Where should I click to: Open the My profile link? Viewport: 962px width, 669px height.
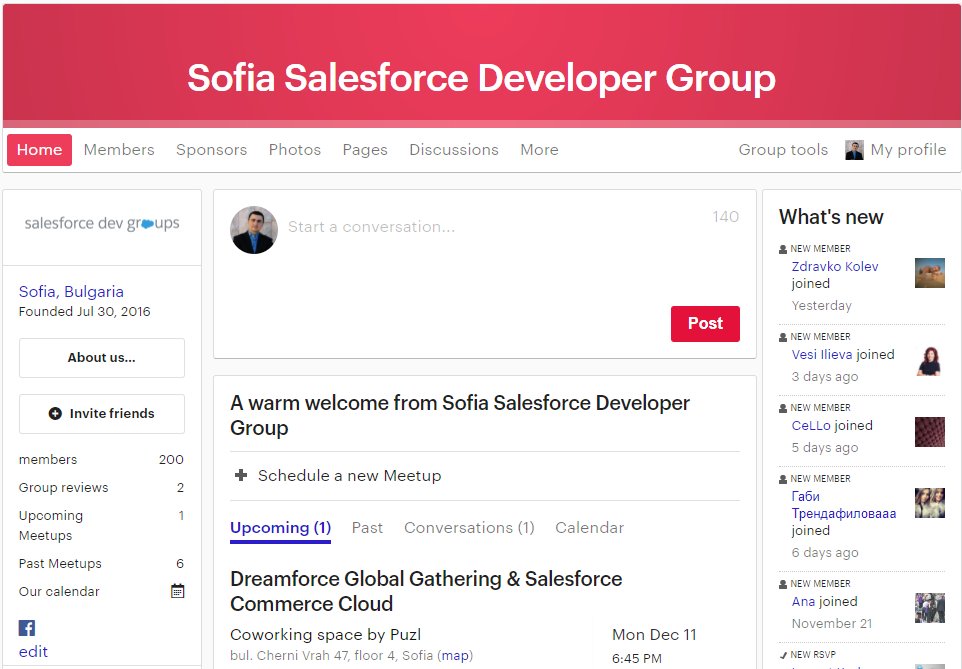[x=908, y=150]
